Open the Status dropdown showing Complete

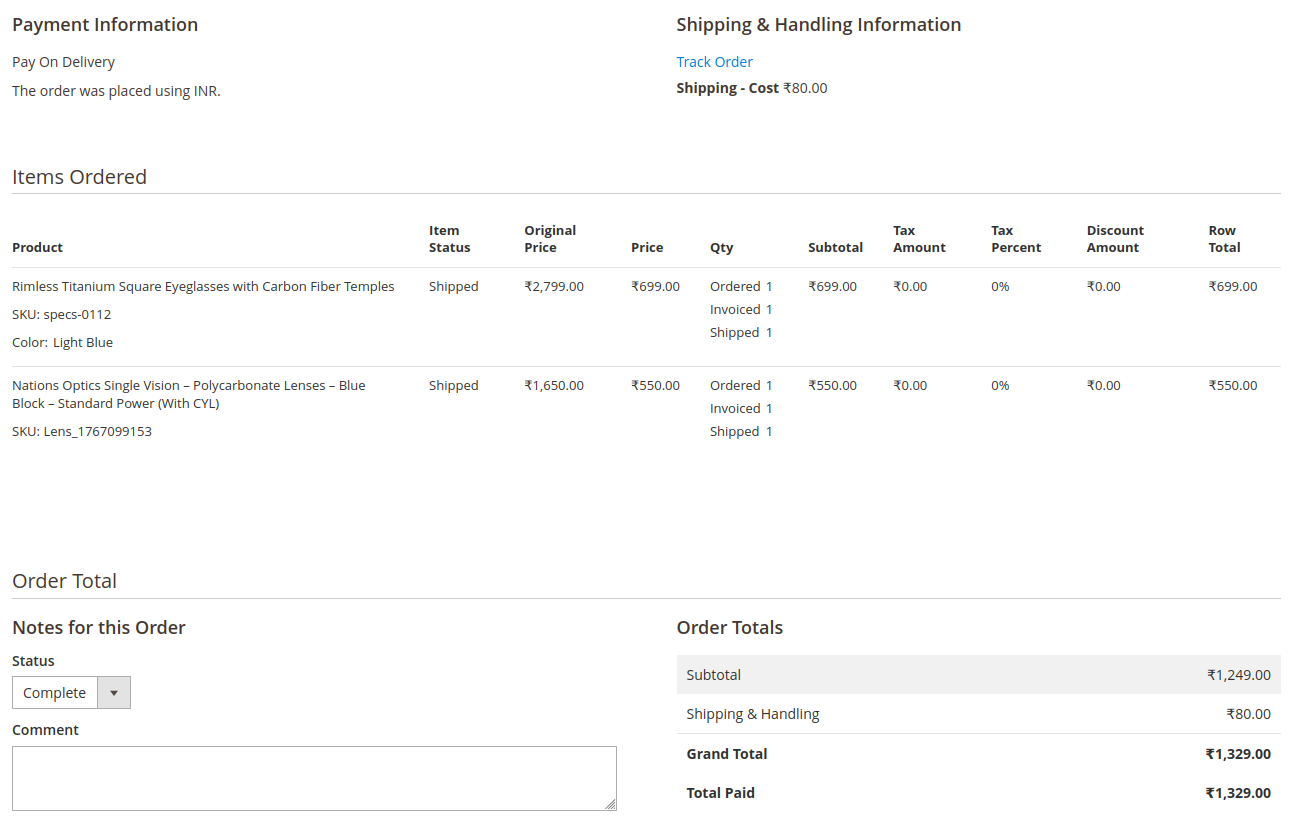pos(71,693)
